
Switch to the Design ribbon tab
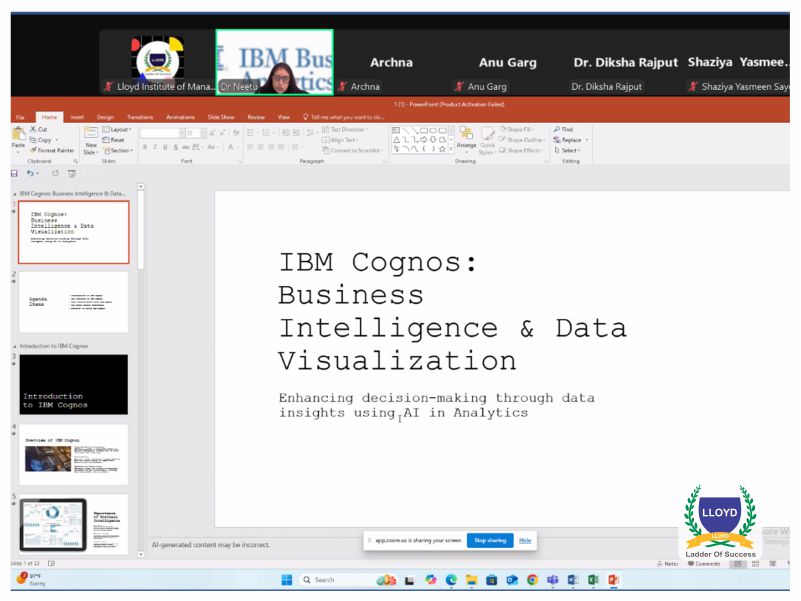tap(105, 117)
